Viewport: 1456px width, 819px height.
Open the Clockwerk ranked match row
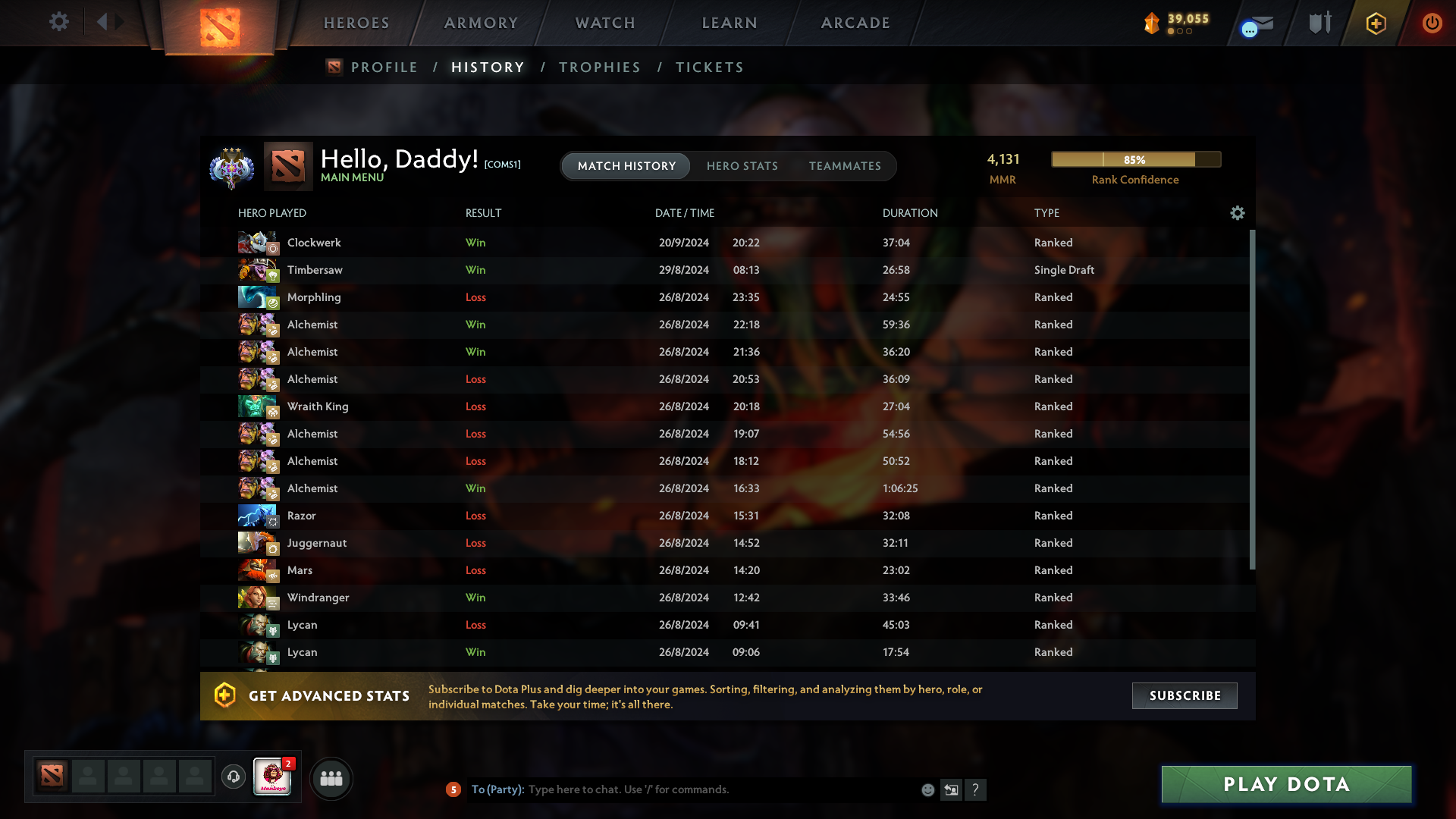point(728,243)
